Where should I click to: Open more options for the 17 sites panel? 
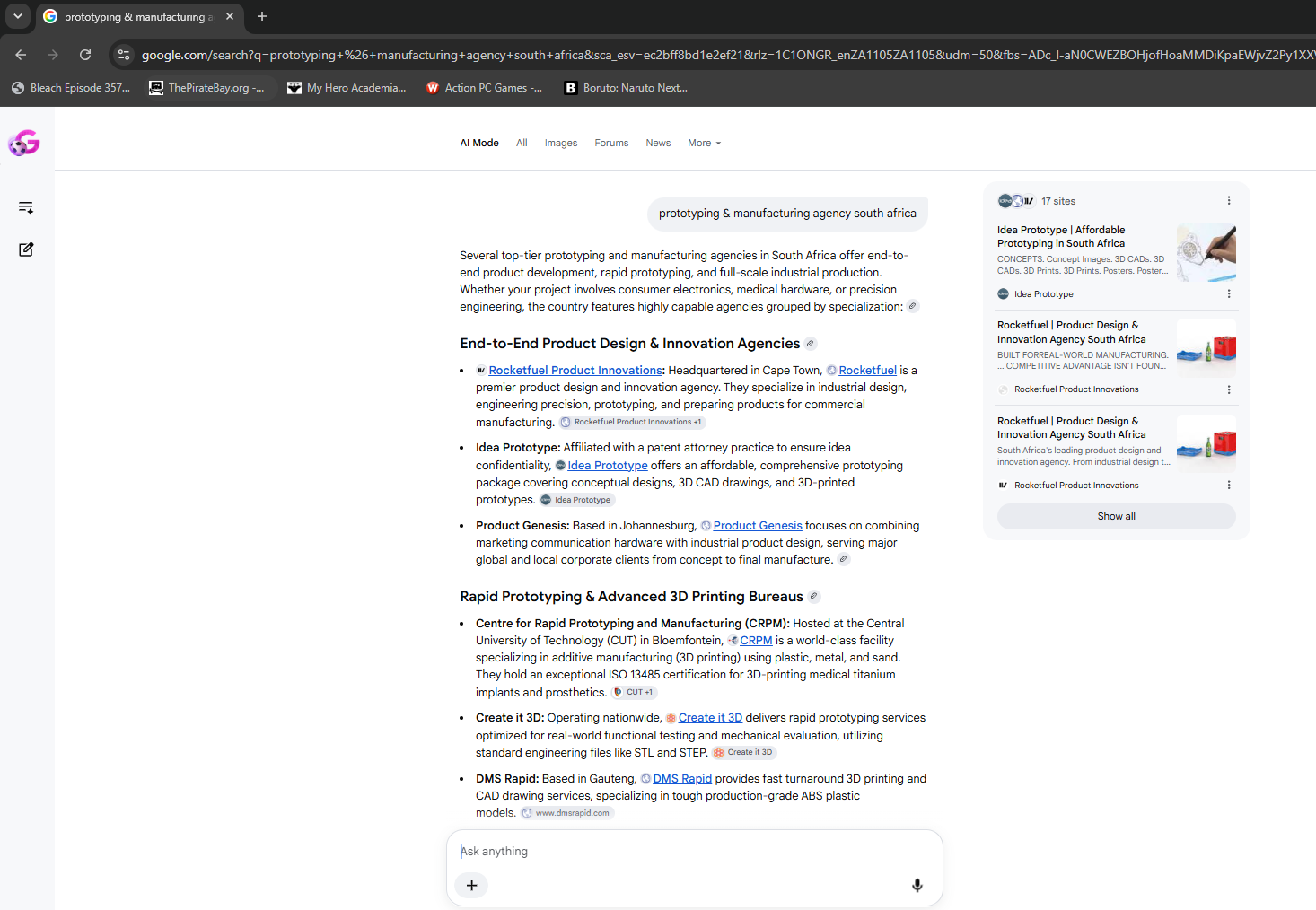pyautogui.click(x=1229, y=201)
